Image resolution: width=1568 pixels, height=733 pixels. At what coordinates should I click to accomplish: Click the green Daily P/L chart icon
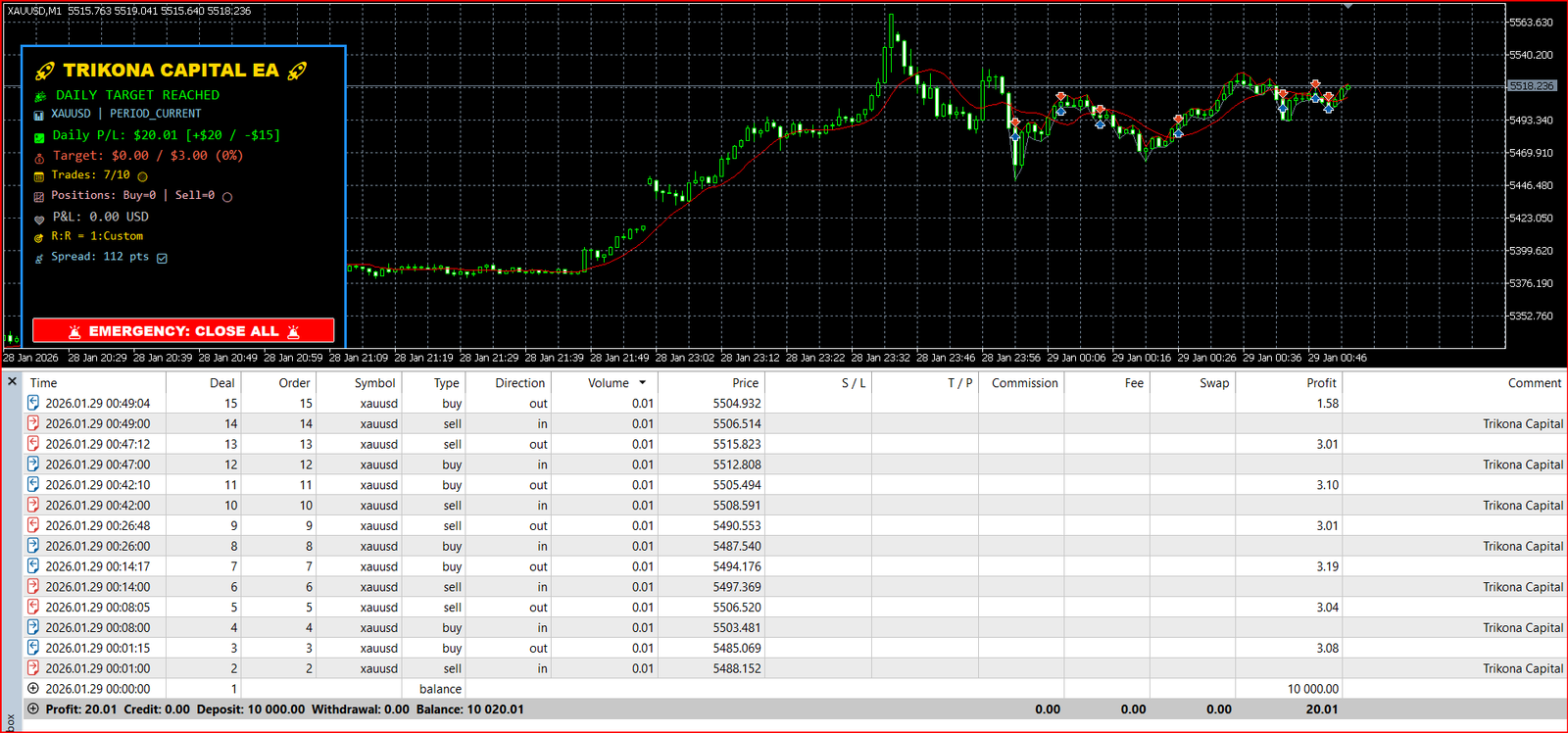pos(39,137)
